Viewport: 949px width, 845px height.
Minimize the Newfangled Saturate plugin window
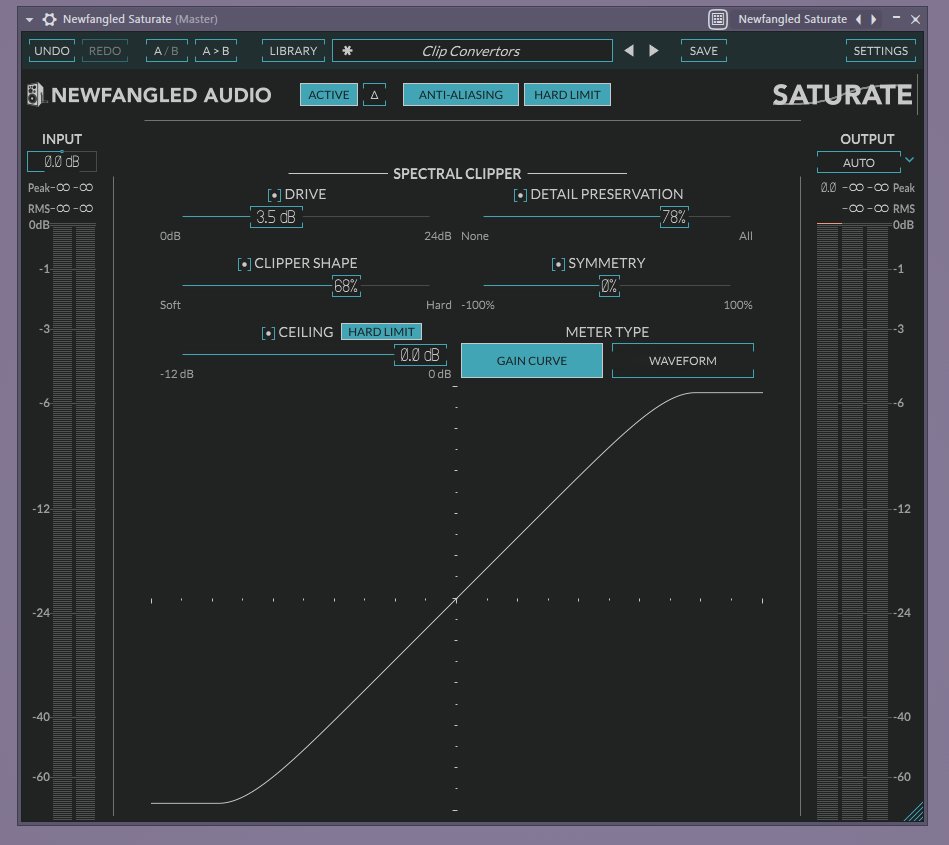coord(896,18)
